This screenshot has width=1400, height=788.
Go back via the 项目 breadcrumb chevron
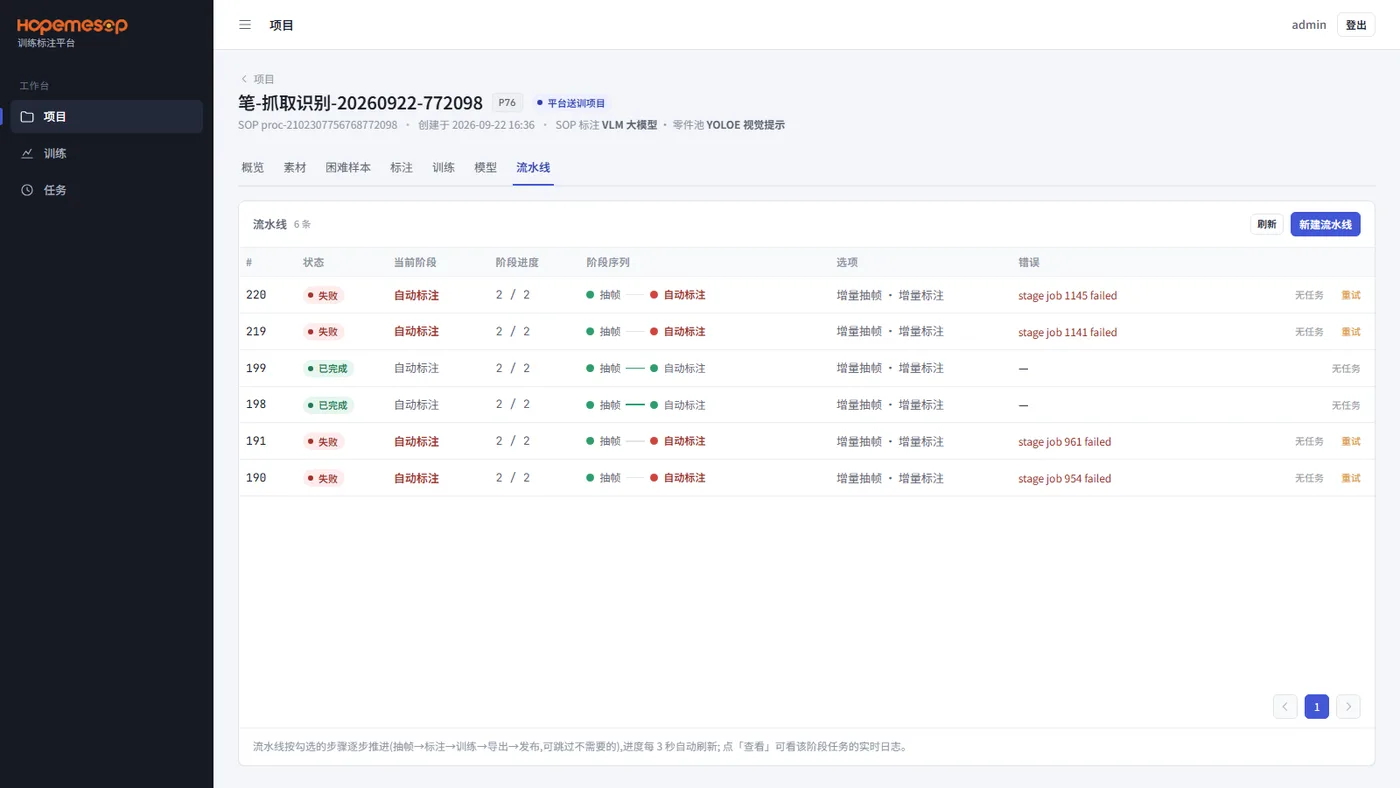[x=244, y=79]
